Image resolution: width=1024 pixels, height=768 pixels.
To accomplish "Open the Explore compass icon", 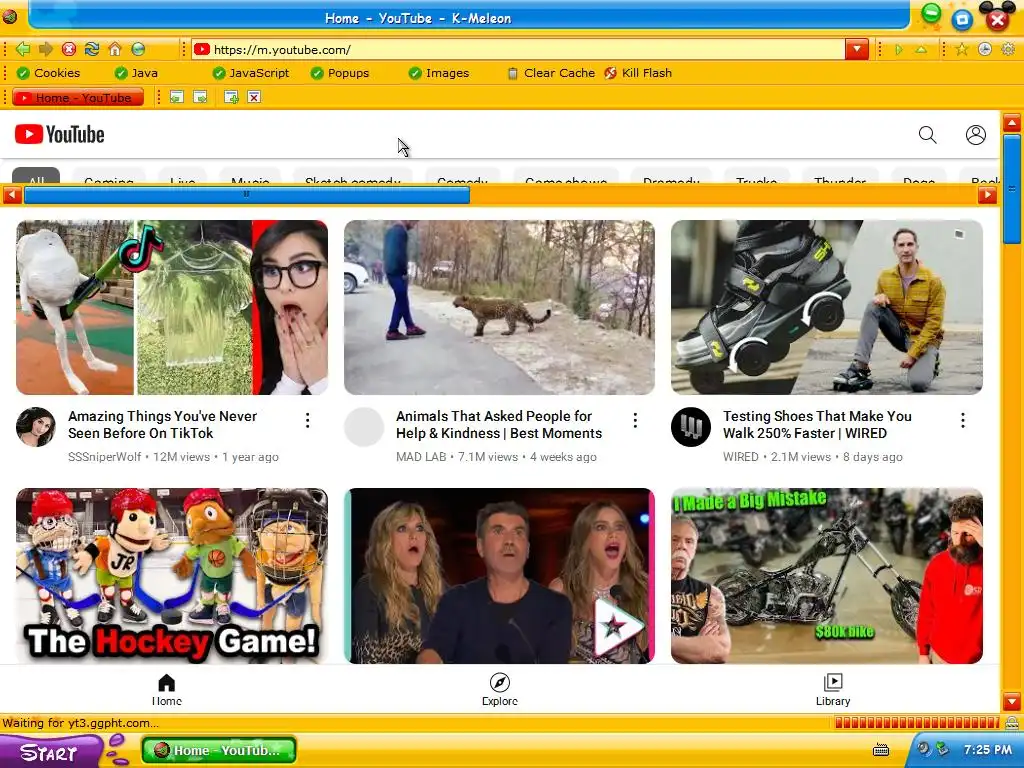I will [x=500, y=682].
